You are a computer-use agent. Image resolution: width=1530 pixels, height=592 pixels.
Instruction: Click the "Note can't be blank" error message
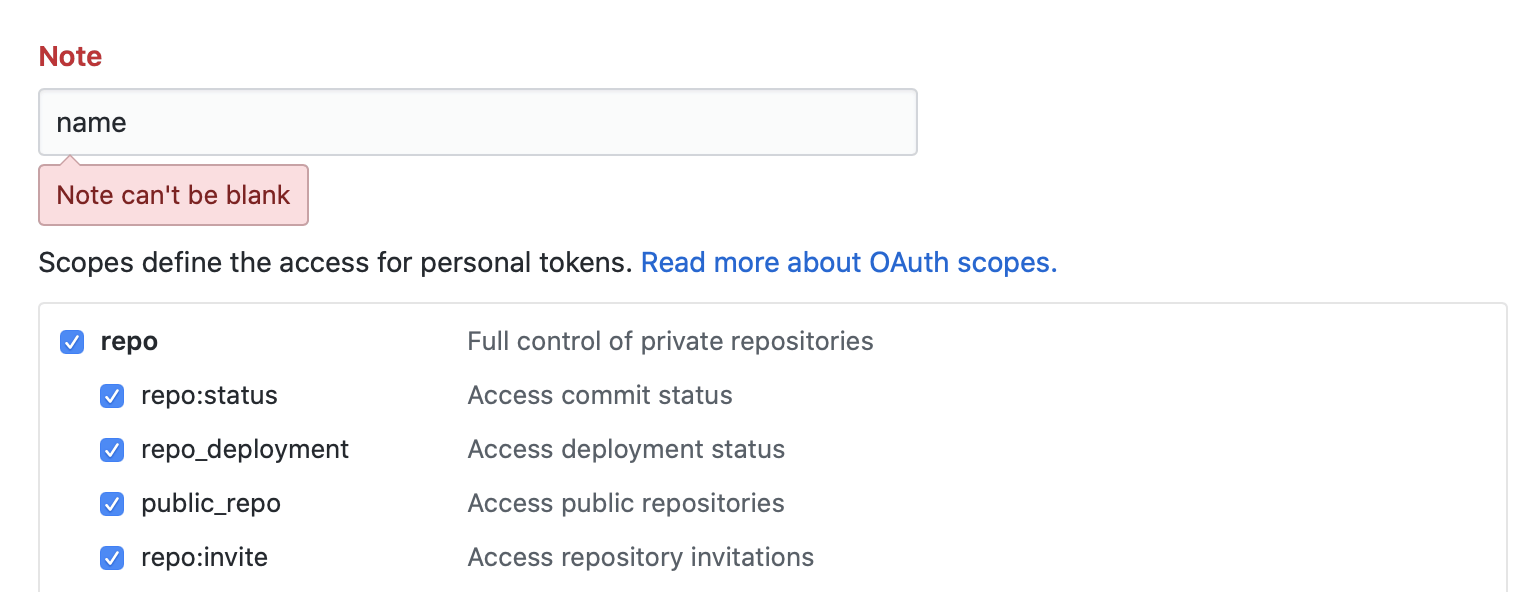pyautogui.click(x=173, y=195)
